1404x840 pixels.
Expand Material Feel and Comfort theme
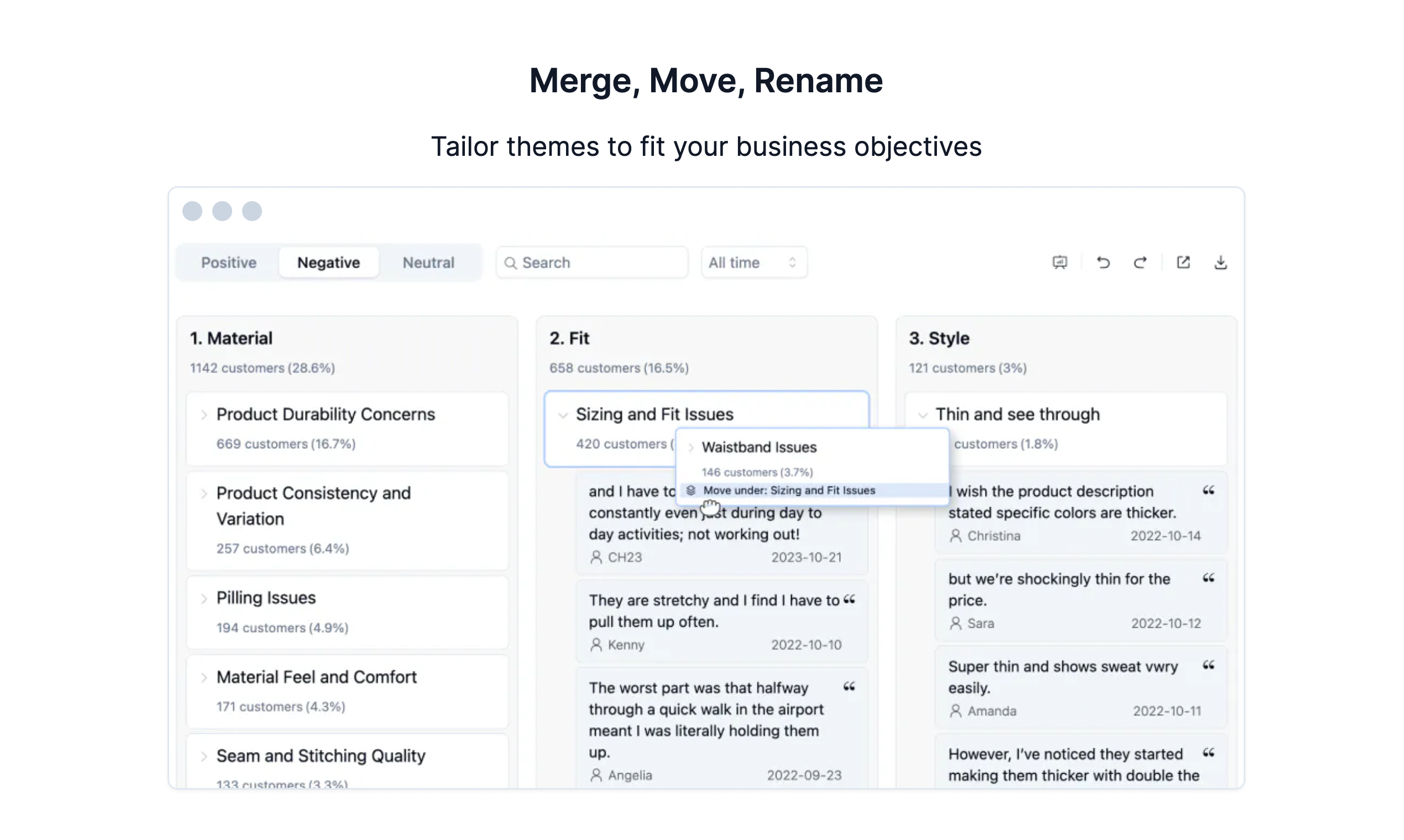(x=204, y=678)
